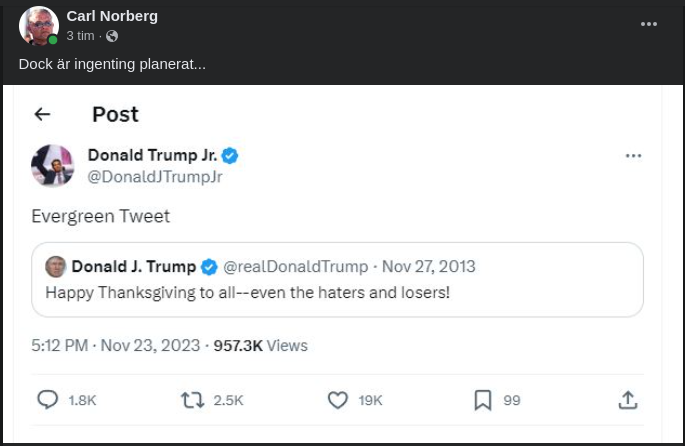Click Donald Trump Jr.'s avatar image
Screen dimensions: 685x446
tap(53, 165)
